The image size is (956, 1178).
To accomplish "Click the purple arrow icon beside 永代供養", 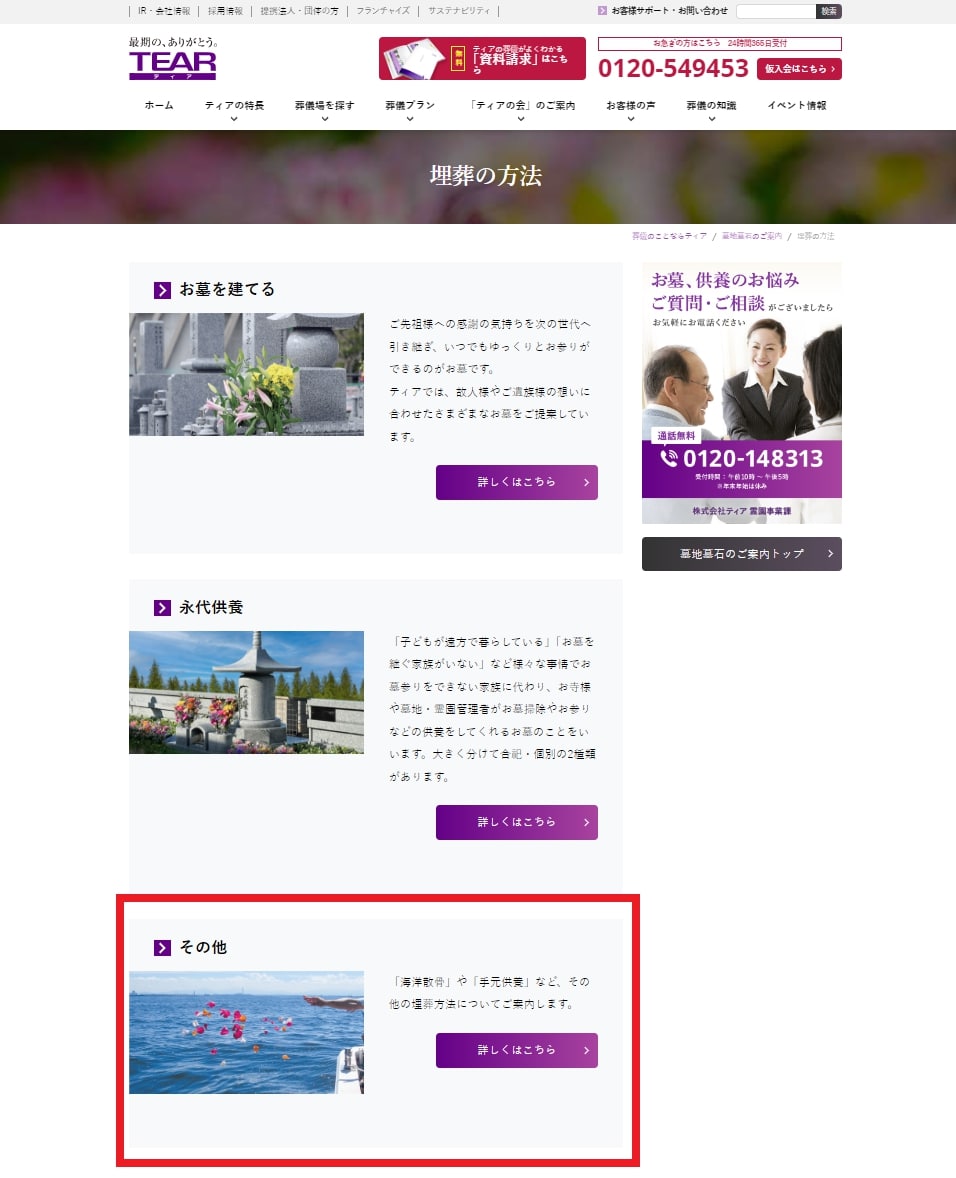I will pos(162,608).
